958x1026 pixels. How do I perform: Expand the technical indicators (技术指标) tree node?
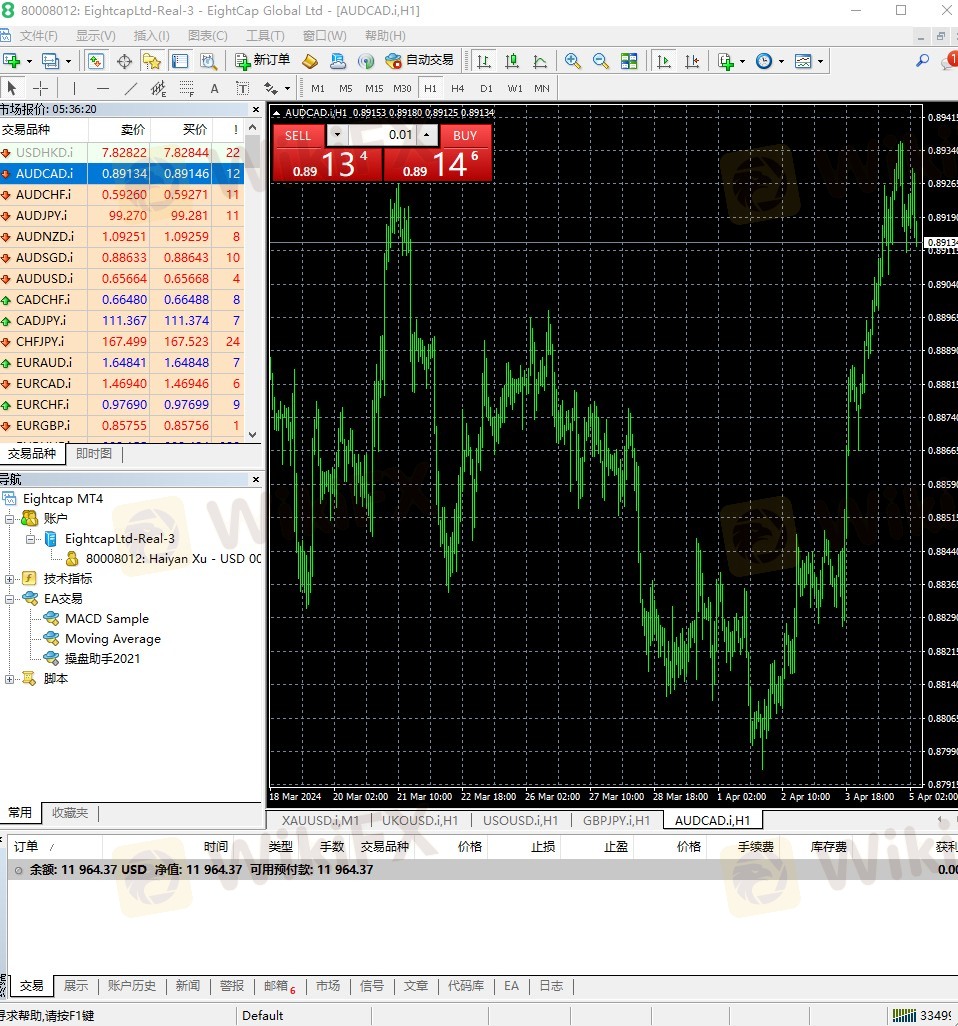9,579
